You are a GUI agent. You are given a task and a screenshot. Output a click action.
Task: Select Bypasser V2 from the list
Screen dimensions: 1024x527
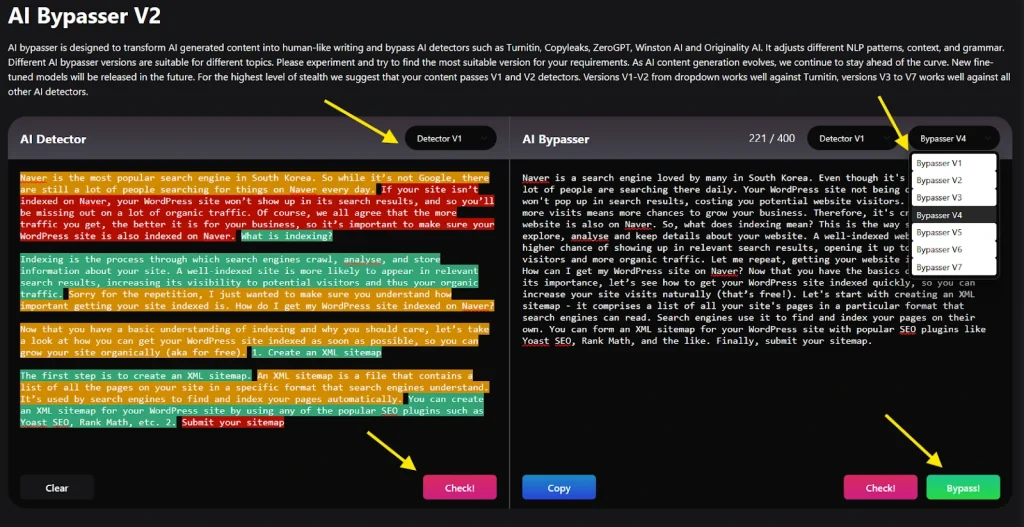tap(954, 180)
